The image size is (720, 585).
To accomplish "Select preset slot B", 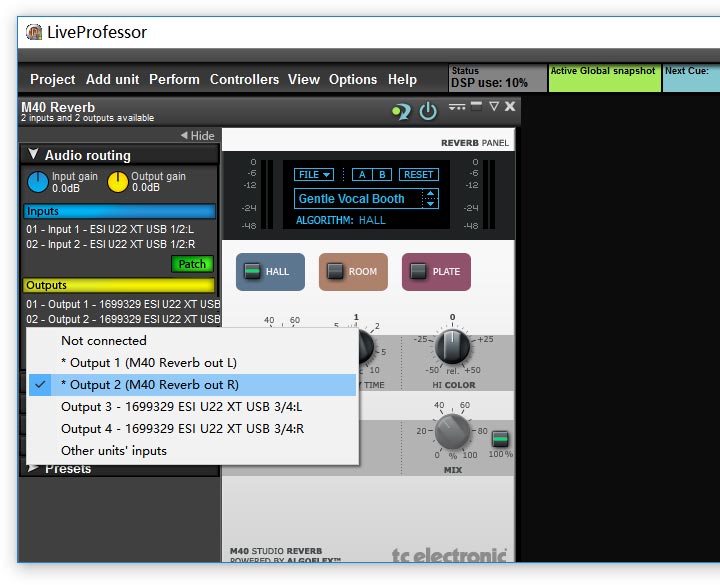I will click(x=382, y=174).
